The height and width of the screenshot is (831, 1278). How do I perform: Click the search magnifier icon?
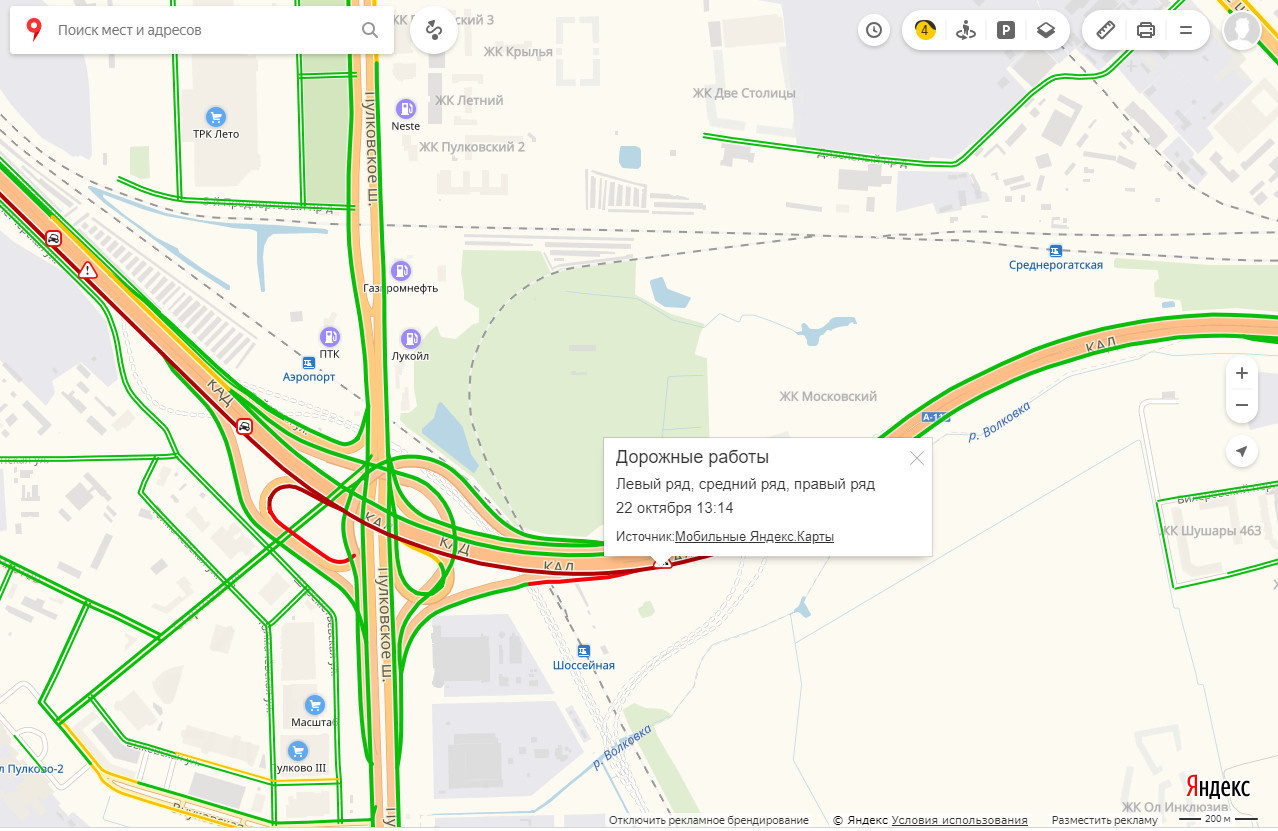coord(370,30)
